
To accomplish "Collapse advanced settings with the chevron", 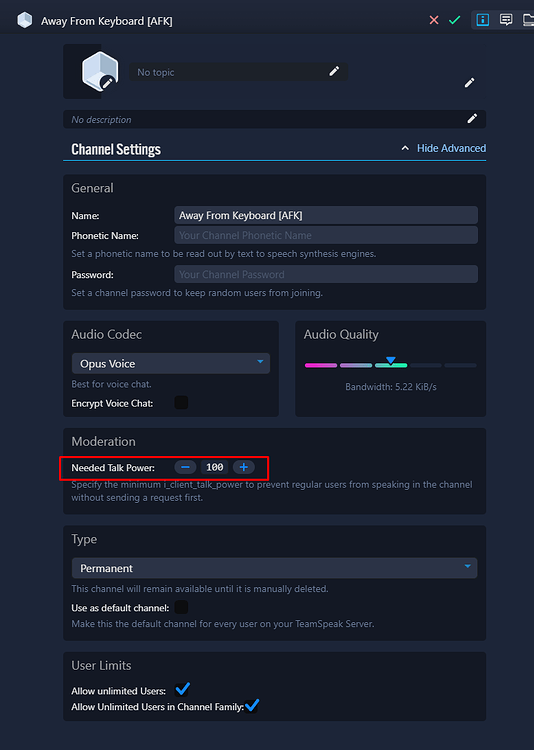I will 405,148.
